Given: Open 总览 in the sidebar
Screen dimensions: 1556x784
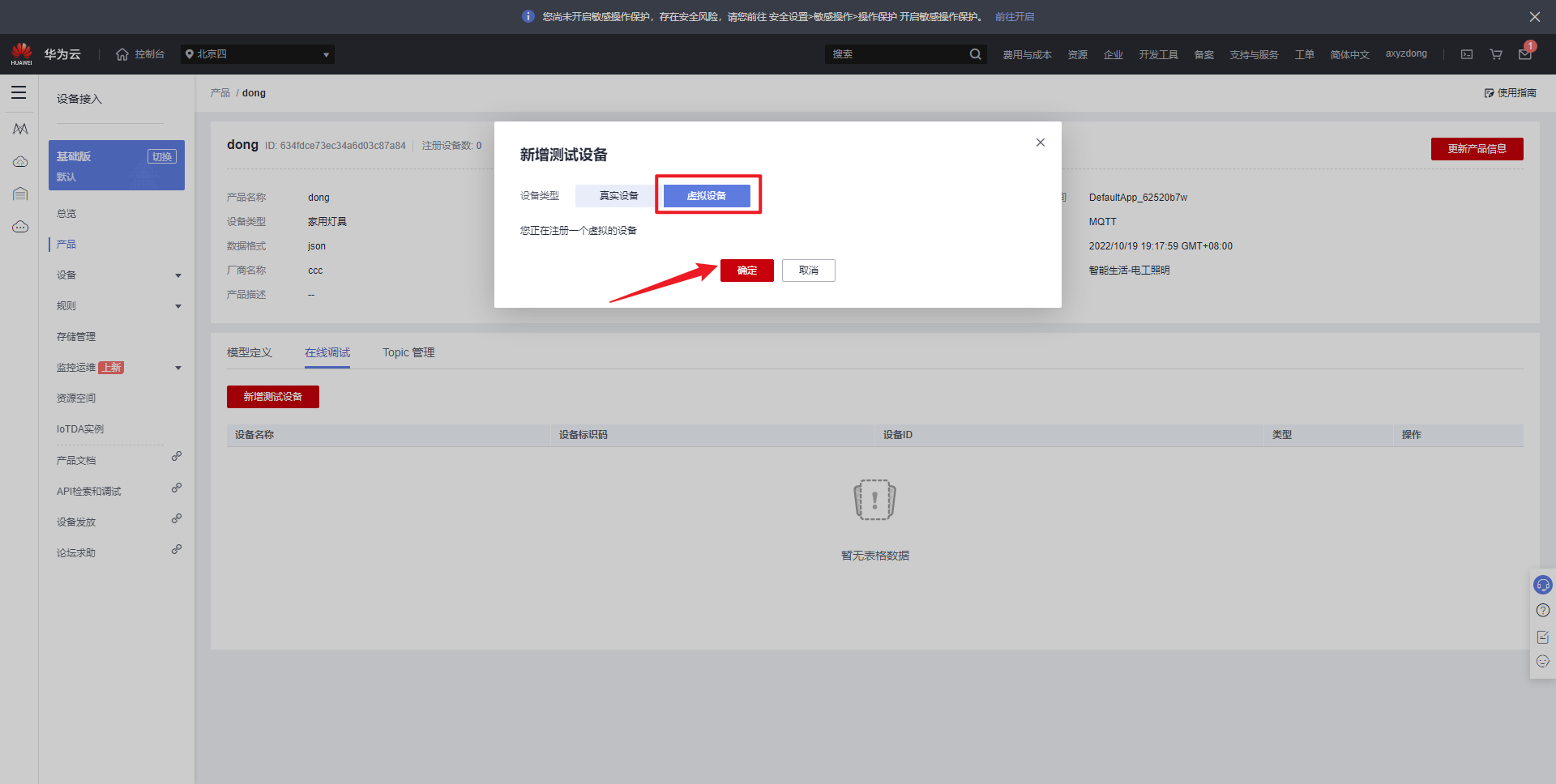Looking at the screenshot, I should [66, 214].
